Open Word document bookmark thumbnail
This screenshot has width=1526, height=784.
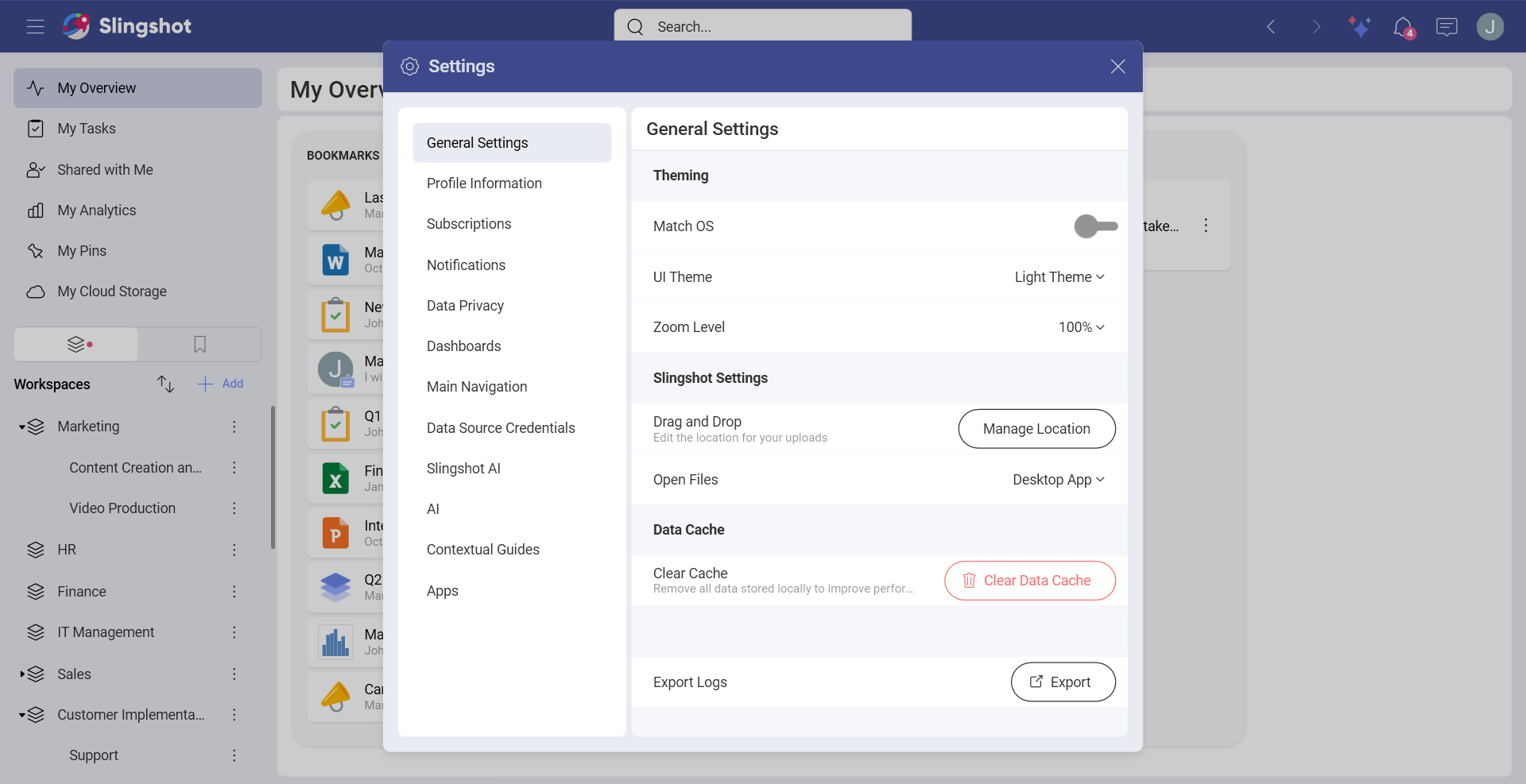335,261
